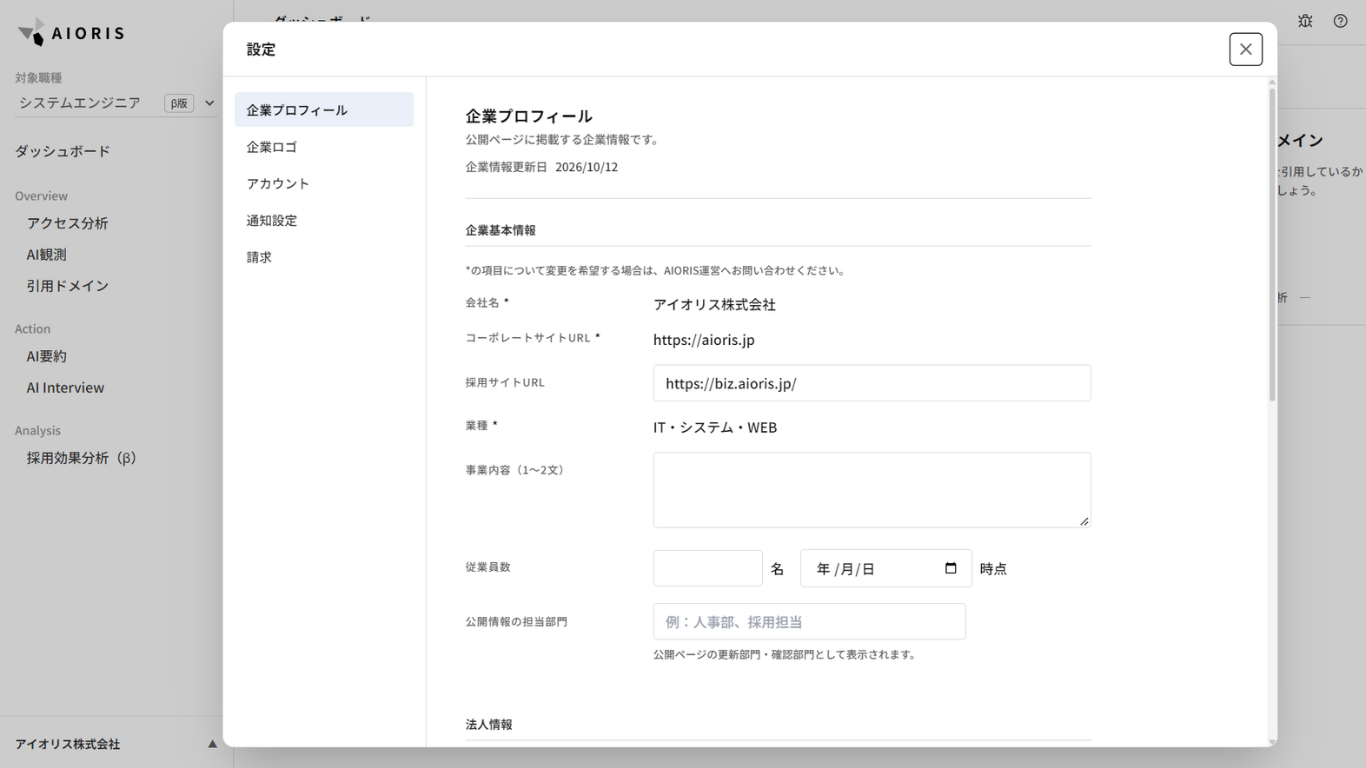Select 引用ドメイン in the sidebar
1366x768 pixels.
(68, 286)
